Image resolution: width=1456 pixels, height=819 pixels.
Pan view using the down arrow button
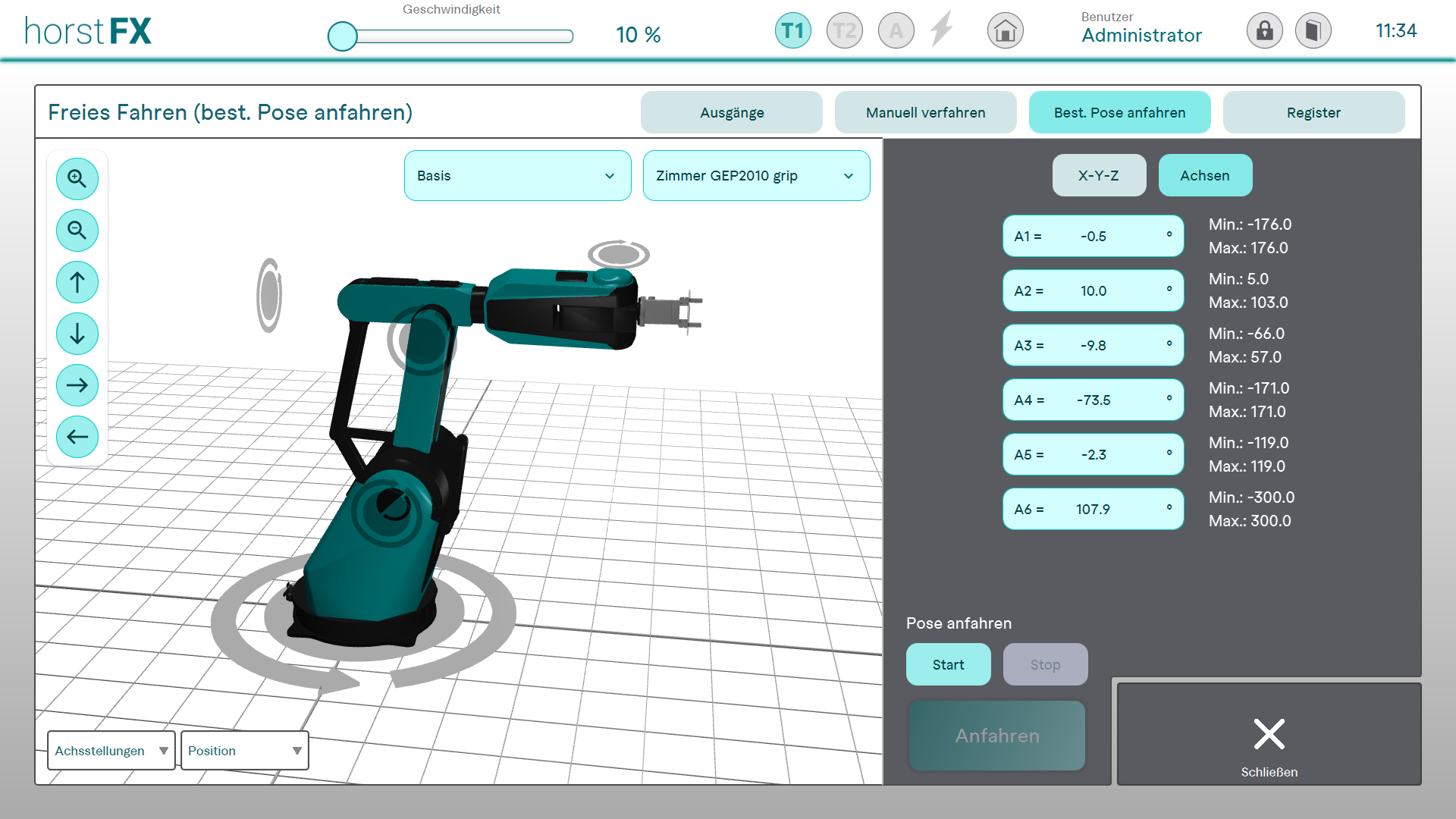[77, 334]
